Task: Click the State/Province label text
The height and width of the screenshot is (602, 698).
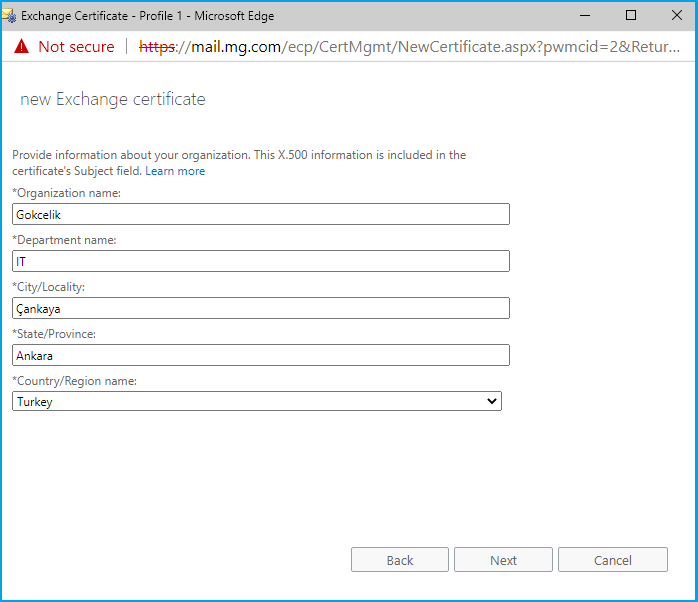Action: point(54,334)
